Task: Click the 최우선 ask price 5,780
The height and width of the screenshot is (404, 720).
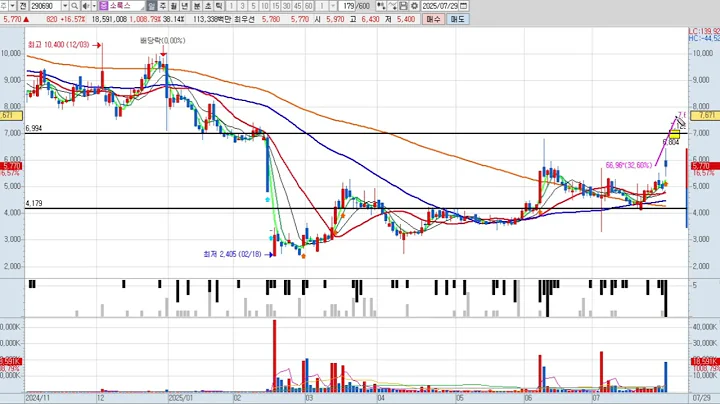Action: pos(271,19)
